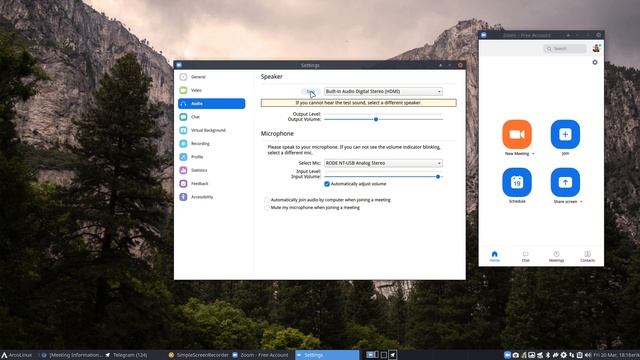Open settings gear in Zoom main window
This screenshot has height=360, width=640.
click(595, 62)
